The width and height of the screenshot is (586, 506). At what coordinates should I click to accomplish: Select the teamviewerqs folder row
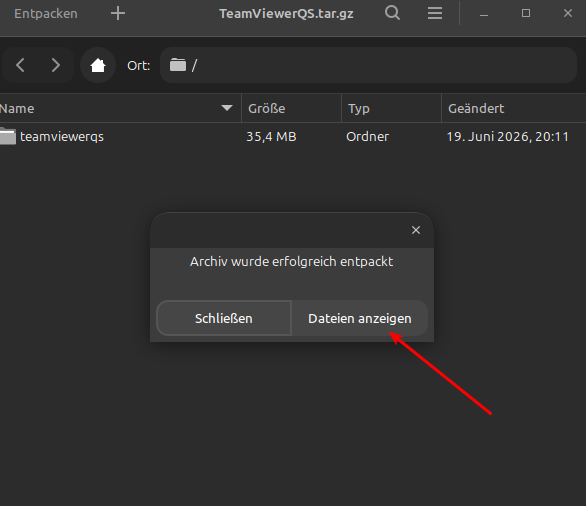293,137
